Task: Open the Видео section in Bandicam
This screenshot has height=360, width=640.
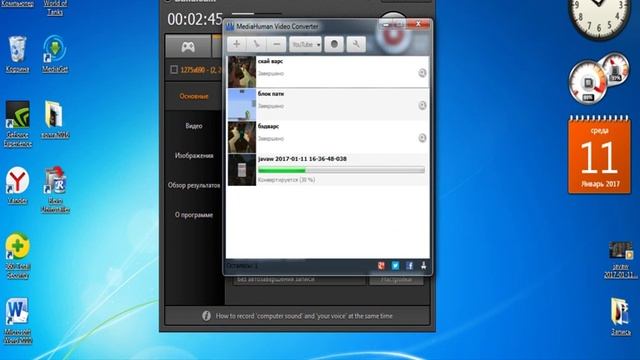Action: 194,126
